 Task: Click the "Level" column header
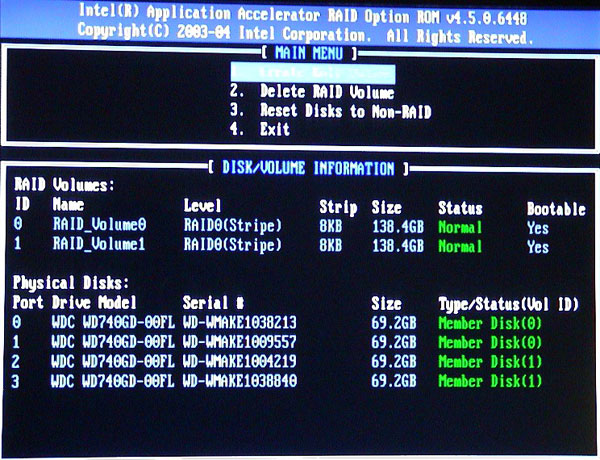tap(202, 206)
